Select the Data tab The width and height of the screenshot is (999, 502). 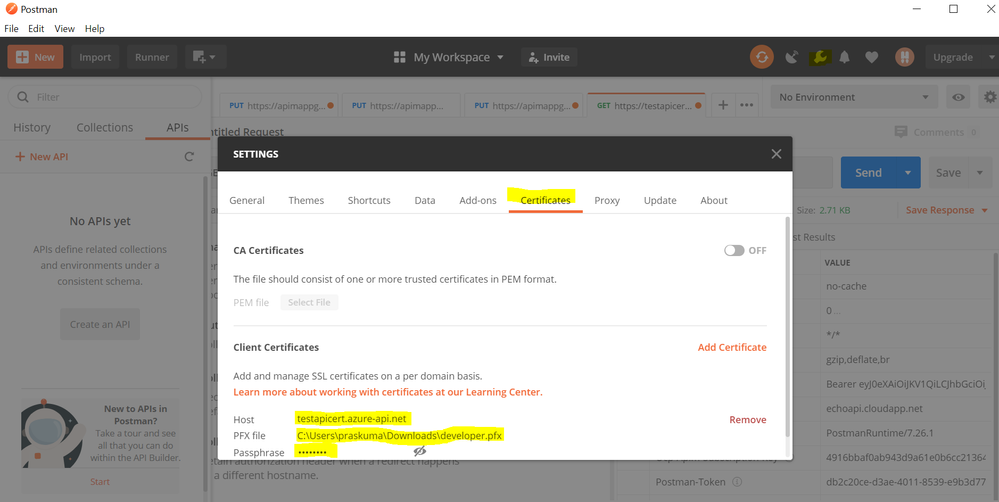tap(425, 200)
